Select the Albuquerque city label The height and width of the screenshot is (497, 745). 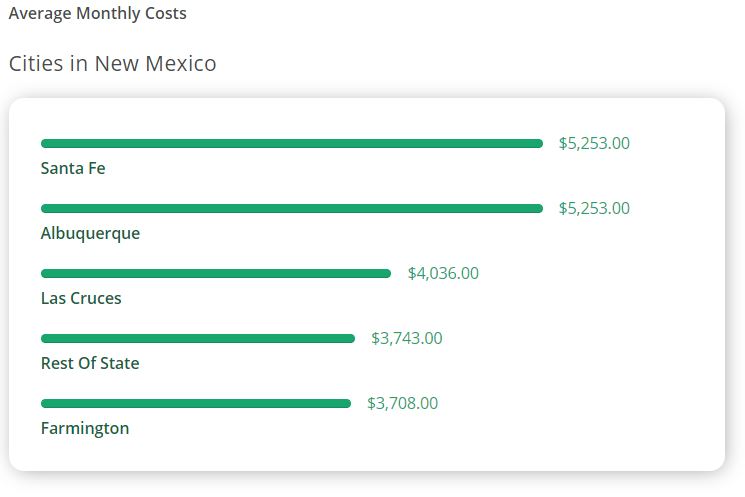coord(90,234)
